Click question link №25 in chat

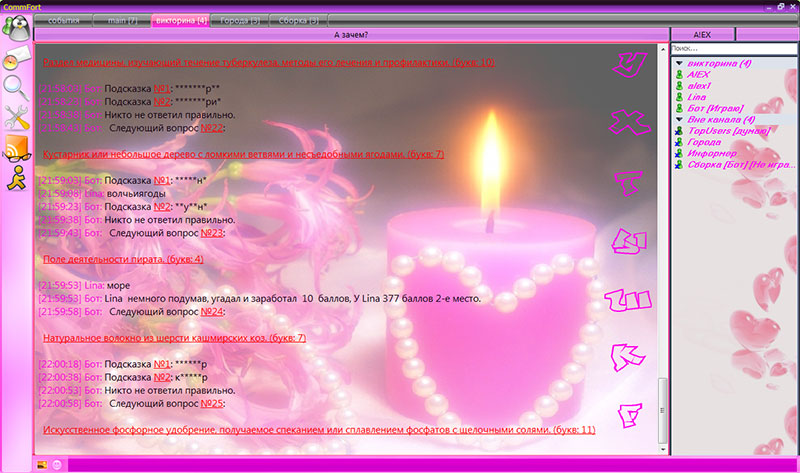pyautogui.click(x=213, y=403)
